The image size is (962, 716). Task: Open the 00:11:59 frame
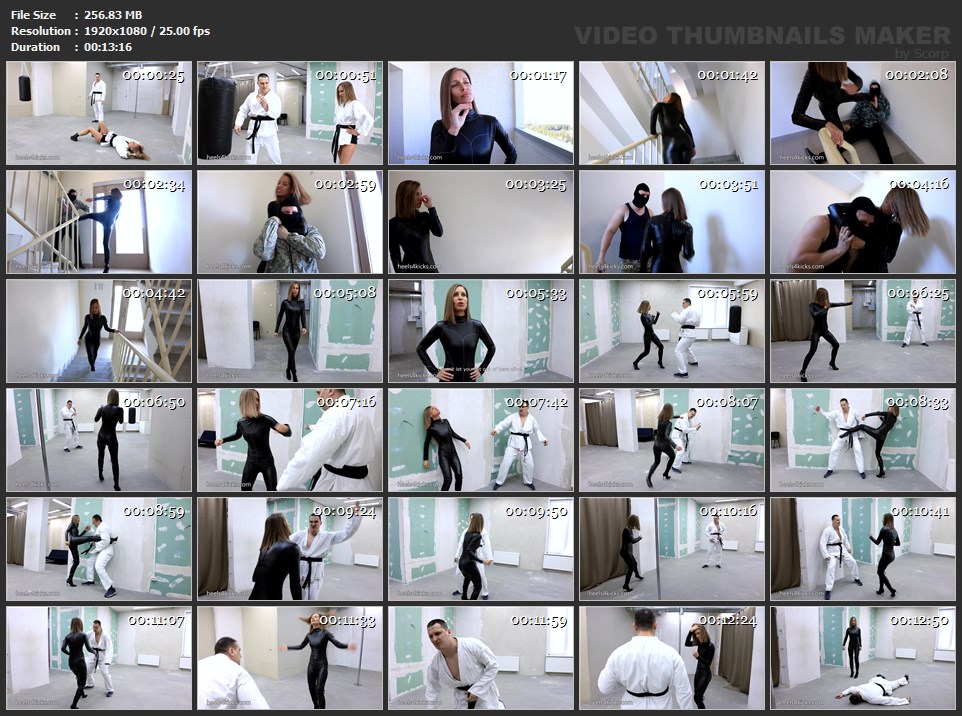point(481,658)
